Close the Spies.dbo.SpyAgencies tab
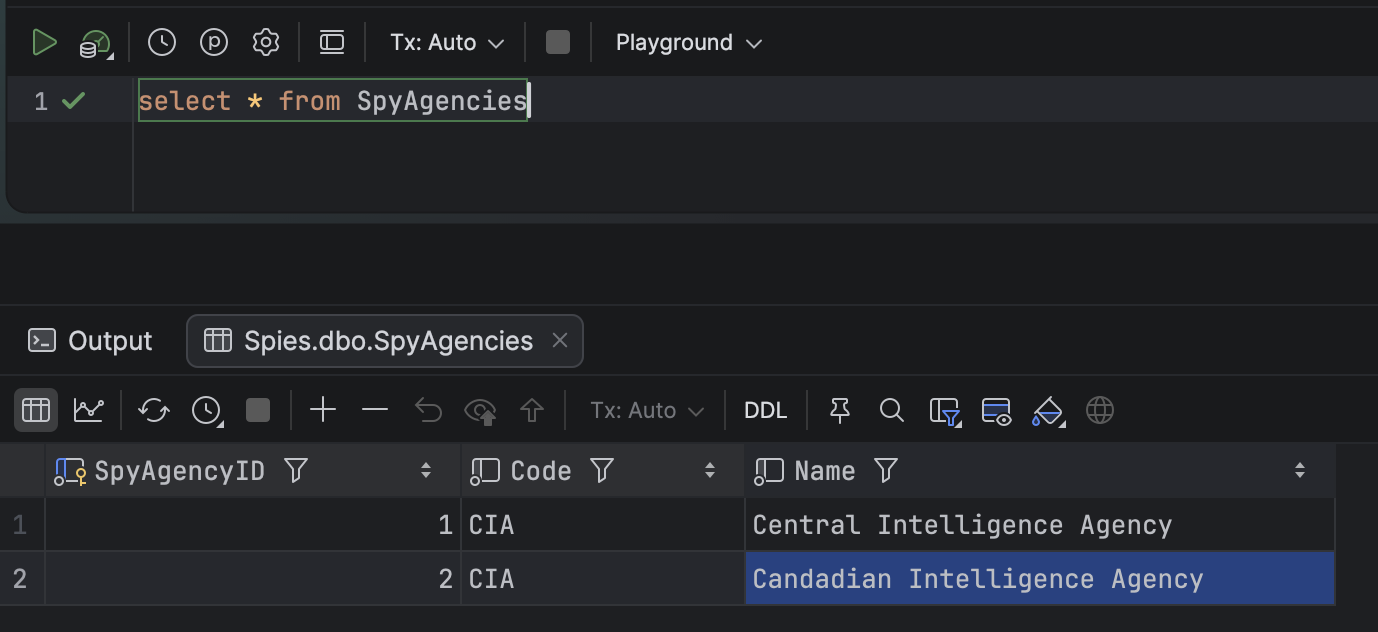Image resolution: width=1378 pixels, height=632 pixels. (x=560, y=340)
